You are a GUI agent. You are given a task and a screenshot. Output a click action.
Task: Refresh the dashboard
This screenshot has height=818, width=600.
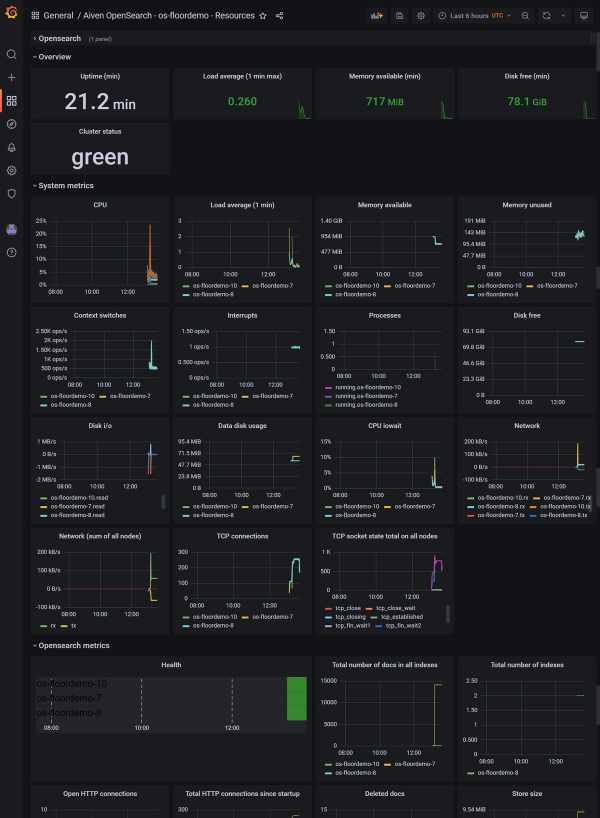coord(546,16)
